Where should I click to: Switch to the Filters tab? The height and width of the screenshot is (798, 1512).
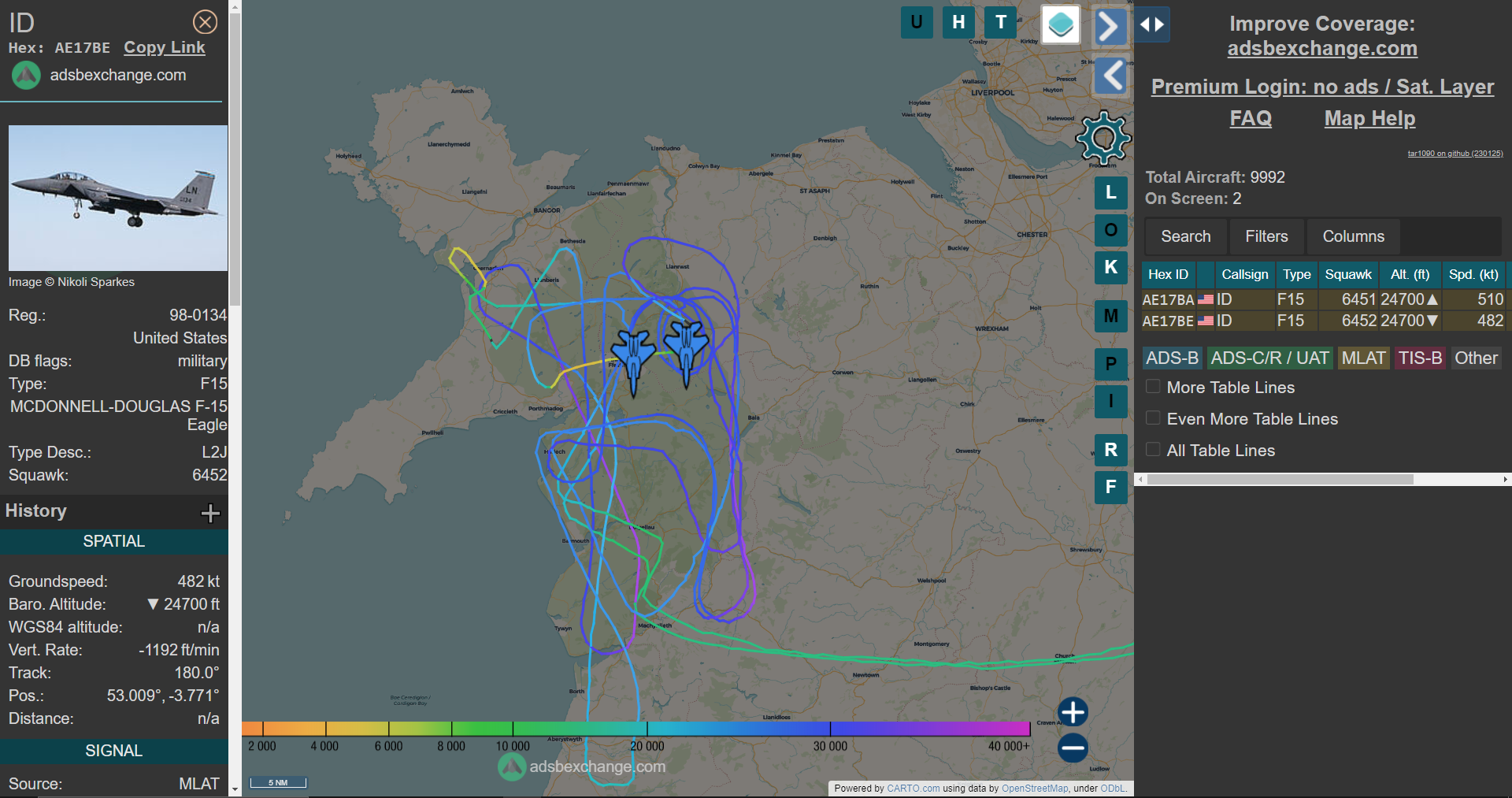(1266, 236)
